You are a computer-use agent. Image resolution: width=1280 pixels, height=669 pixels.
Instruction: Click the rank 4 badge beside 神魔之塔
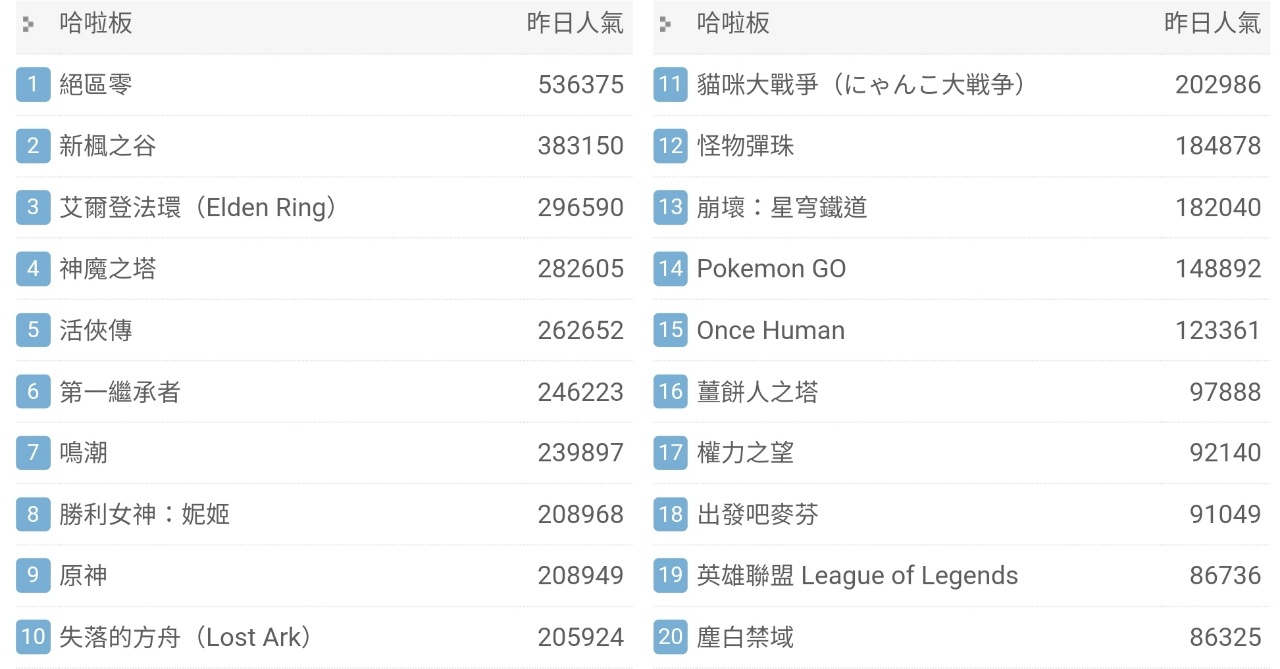click(33, 268)
